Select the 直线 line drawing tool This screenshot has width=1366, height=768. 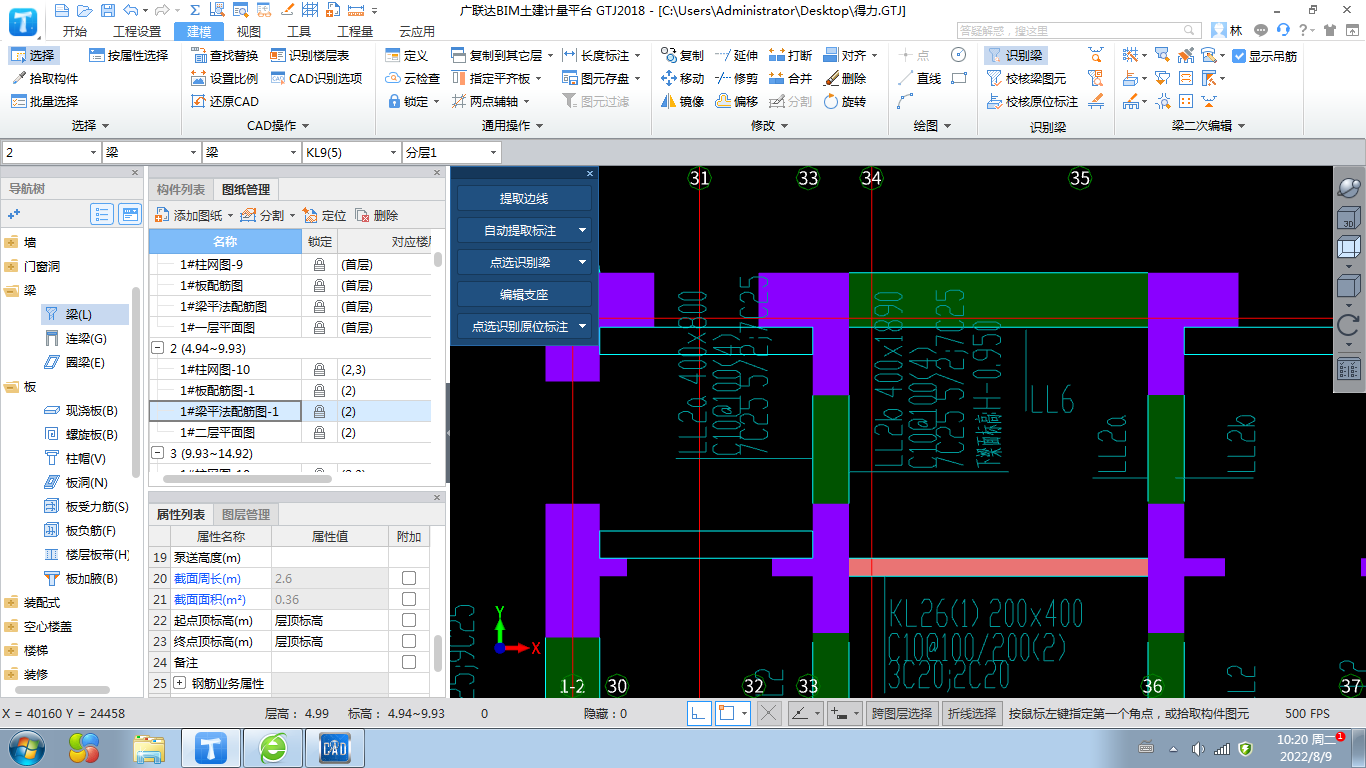(x=919, y=78)
